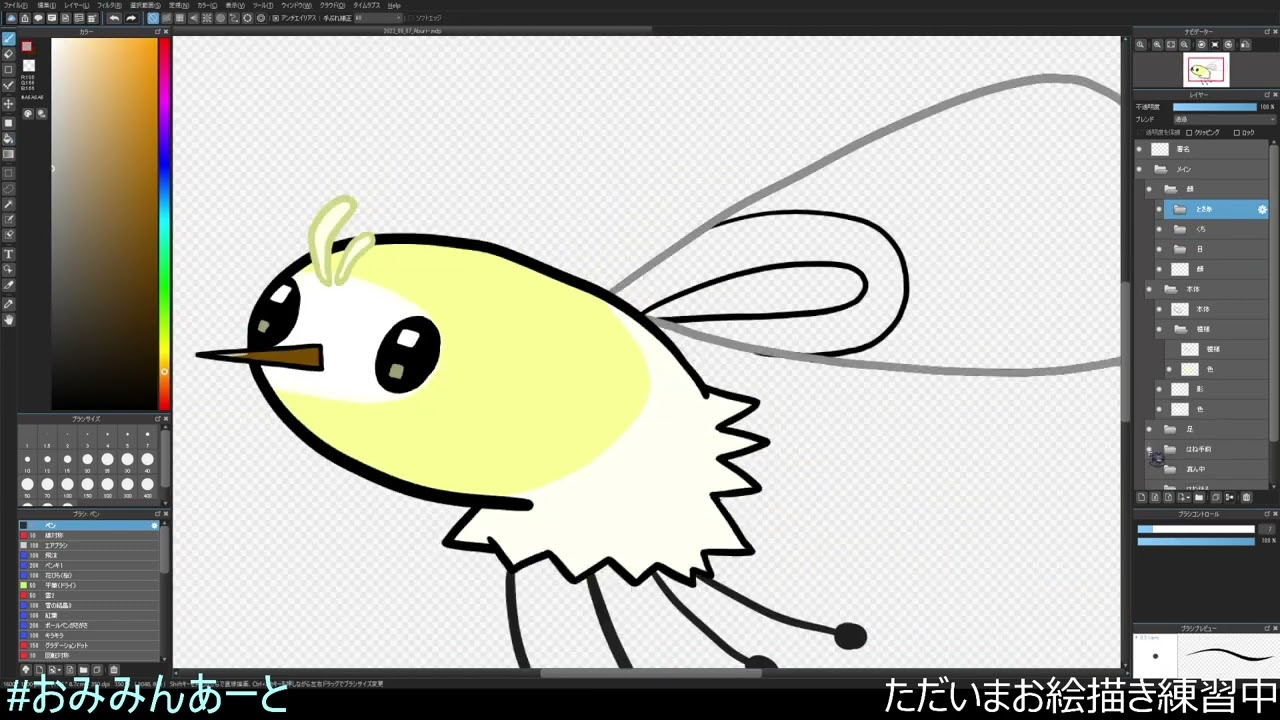Click the Redo arrow in toolbar
Screen dimensions: 1280x720
(130, 18)
